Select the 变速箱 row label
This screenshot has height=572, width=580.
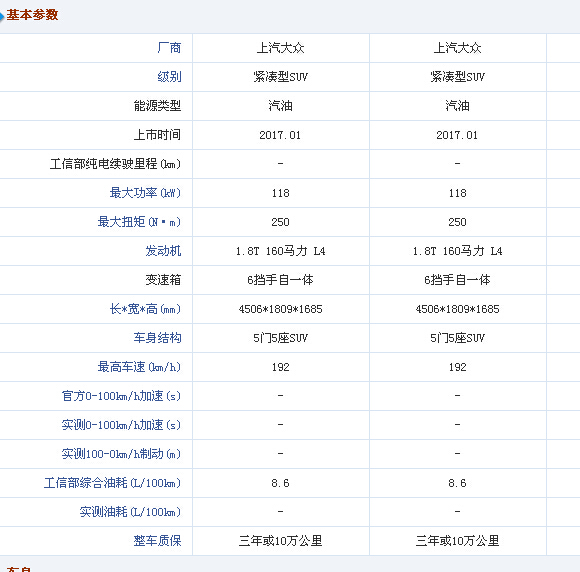(163, 280)
